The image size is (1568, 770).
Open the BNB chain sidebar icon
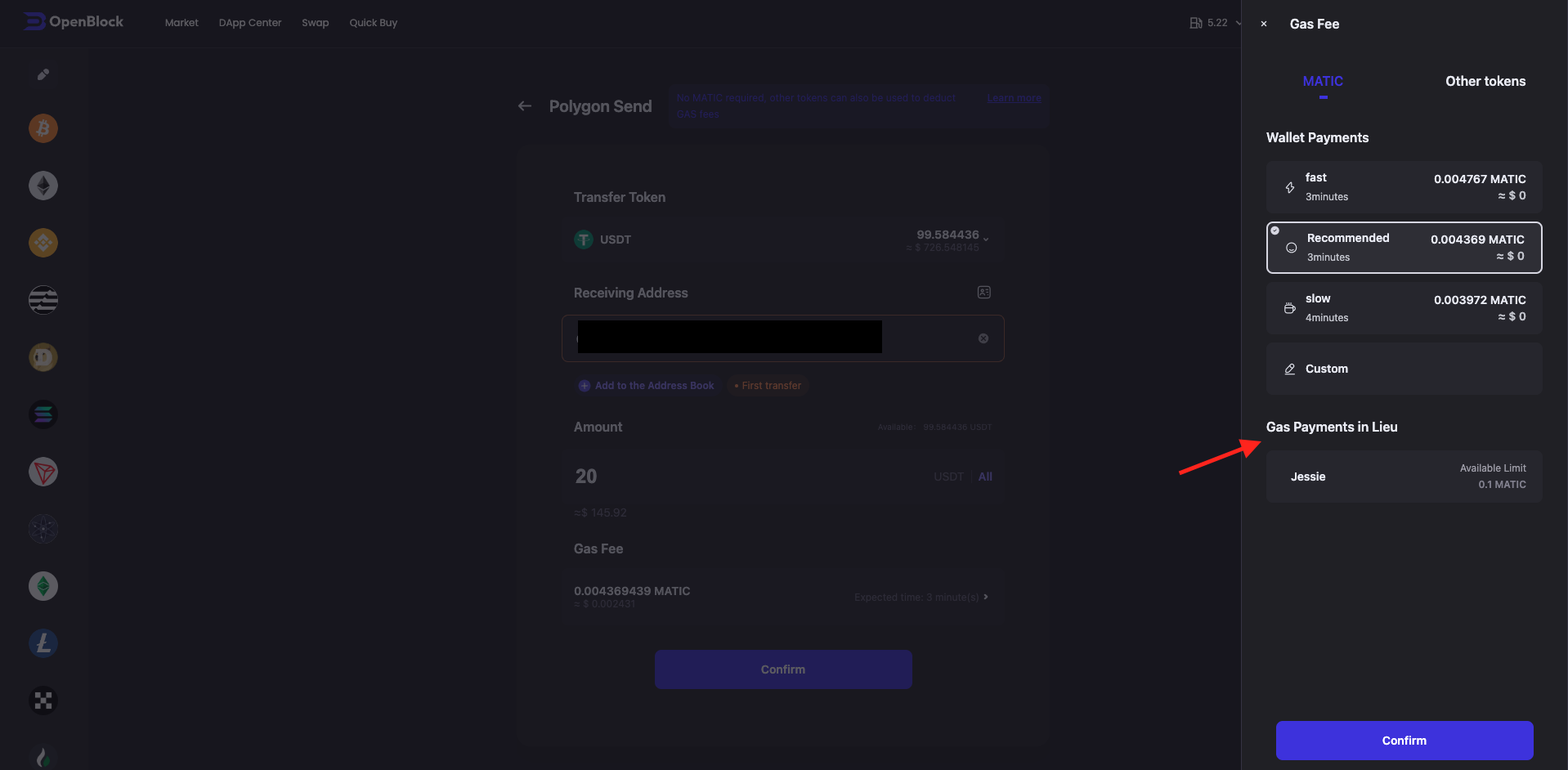point(43,243)
